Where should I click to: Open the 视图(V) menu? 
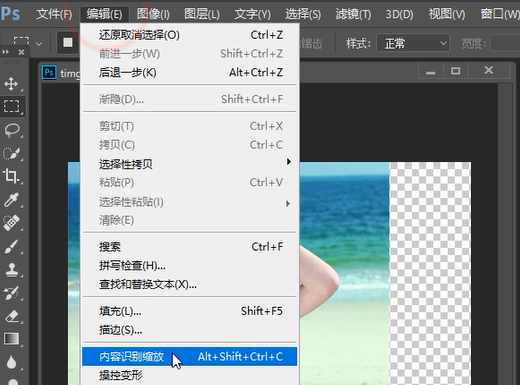(x=447, y=14)
